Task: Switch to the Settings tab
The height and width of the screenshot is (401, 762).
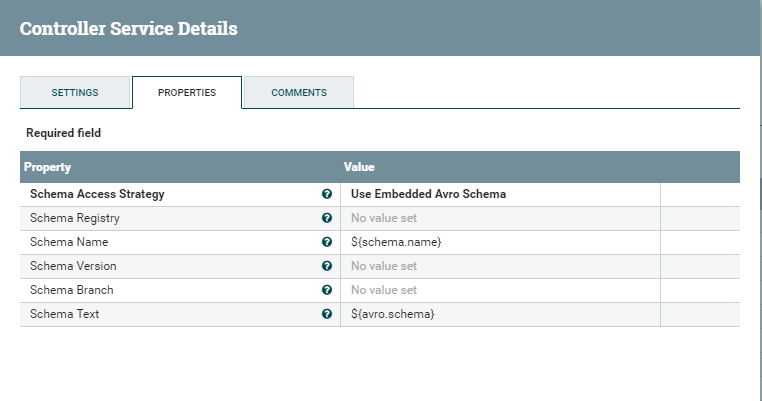Action: (x=75, y=93)
